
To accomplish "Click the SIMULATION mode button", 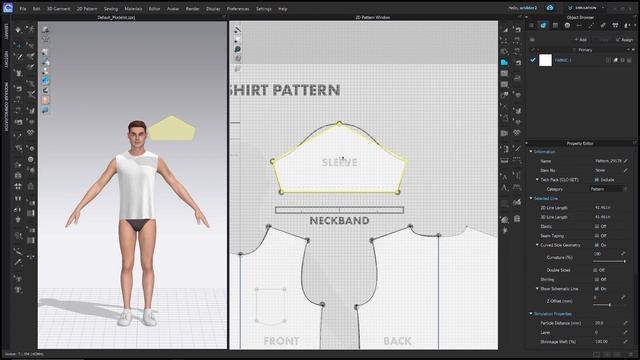I will (582, 8).
